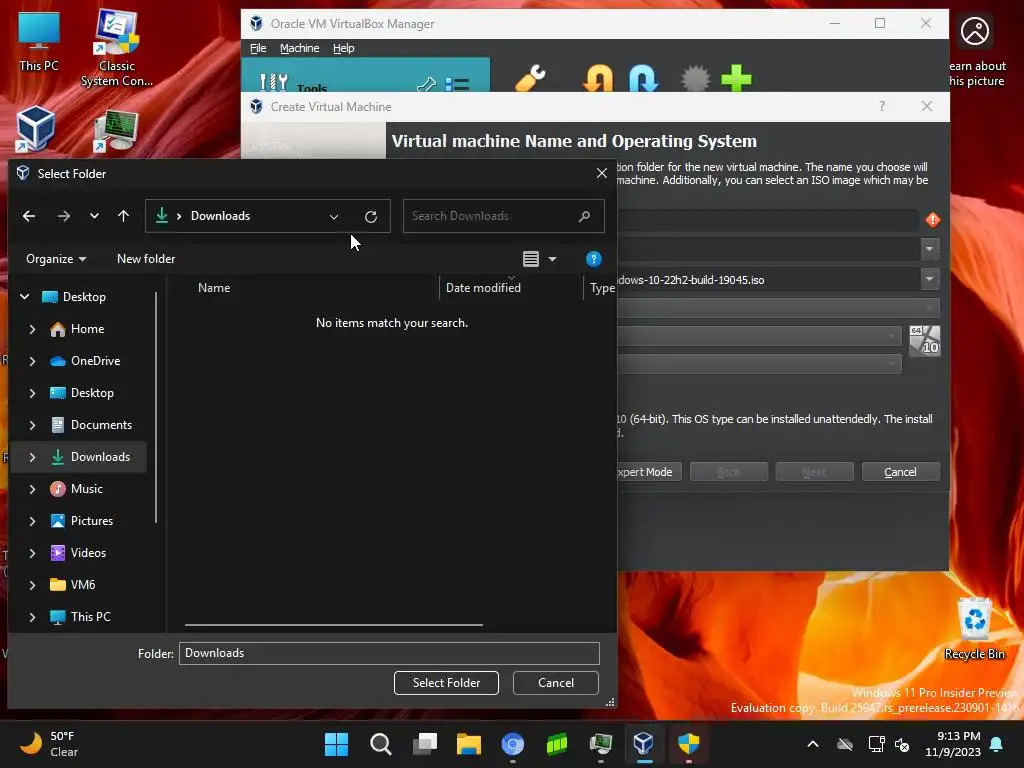Collapse the Desktop root tree node
This screenshot has height=768, width=1024.
coord(25,297)
